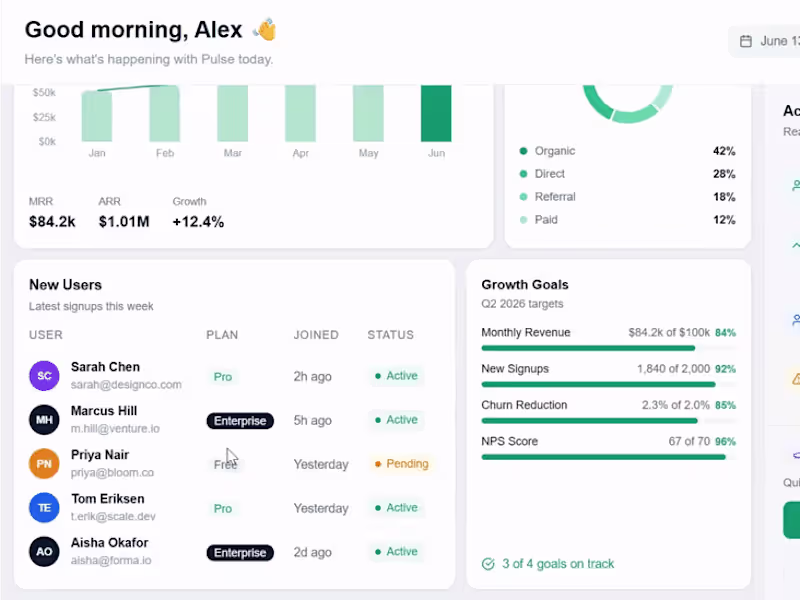Image resolution: width=800 pixels, height=600 pixels.
Task: Select Marcus Hill's MH avatar
Action: click(x=44, y=419)
